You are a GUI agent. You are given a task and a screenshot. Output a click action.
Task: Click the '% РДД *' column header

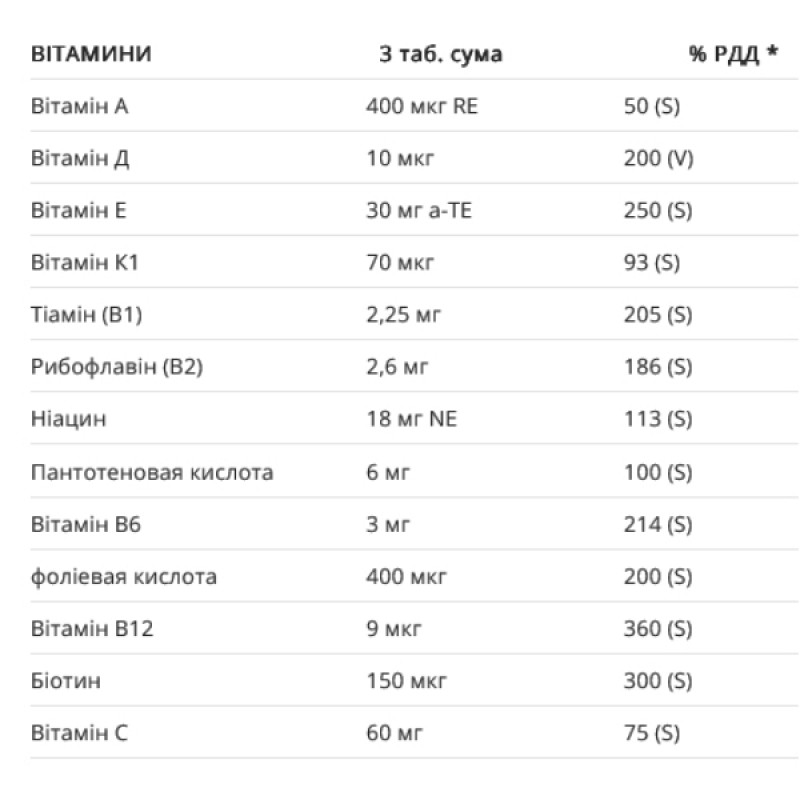pos(733,54)
